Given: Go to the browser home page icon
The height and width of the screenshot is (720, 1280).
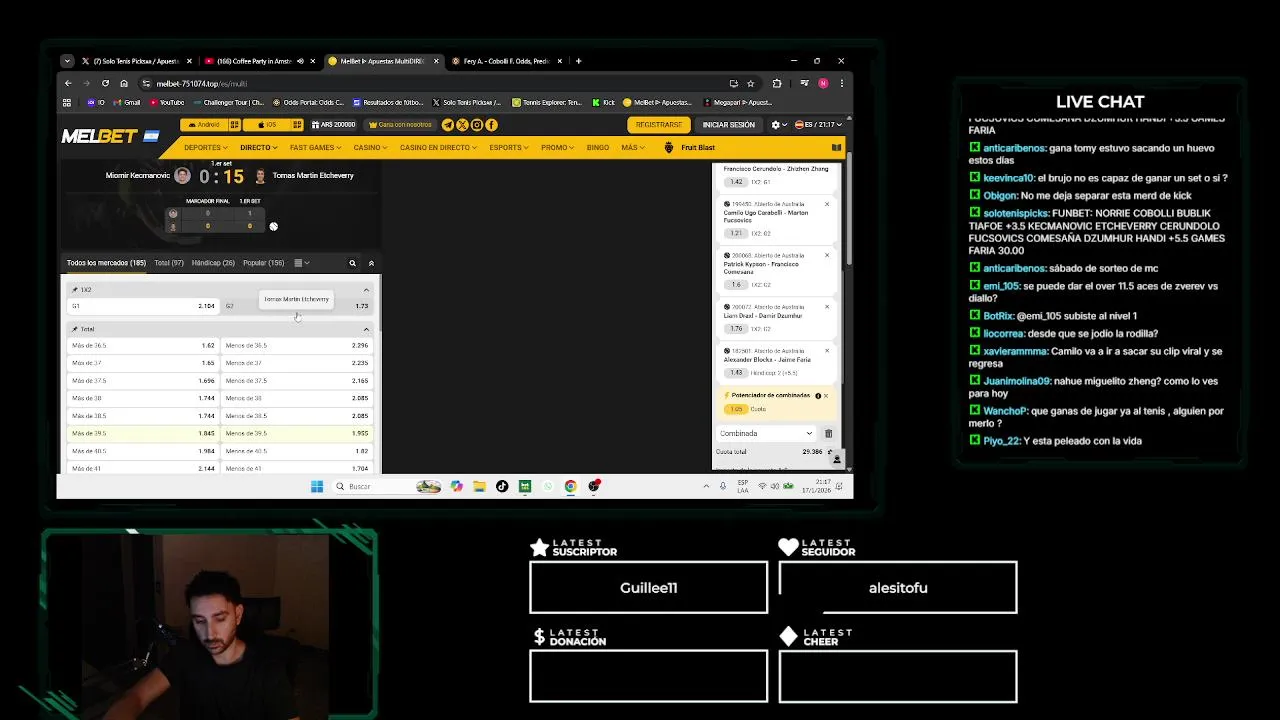Looking at the screenshot, I should point(124,83).
